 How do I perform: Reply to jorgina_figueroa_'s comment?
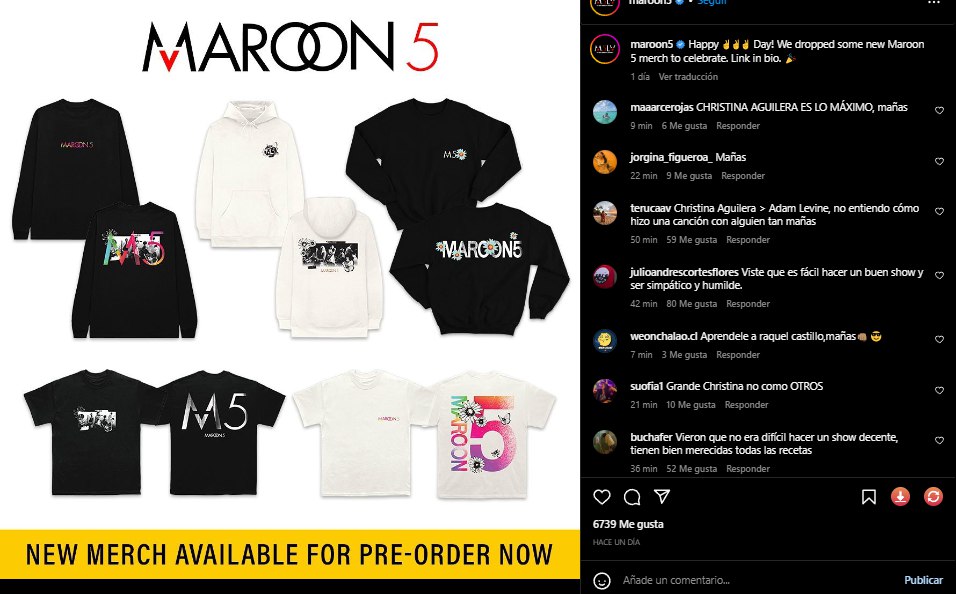(743, 176)
